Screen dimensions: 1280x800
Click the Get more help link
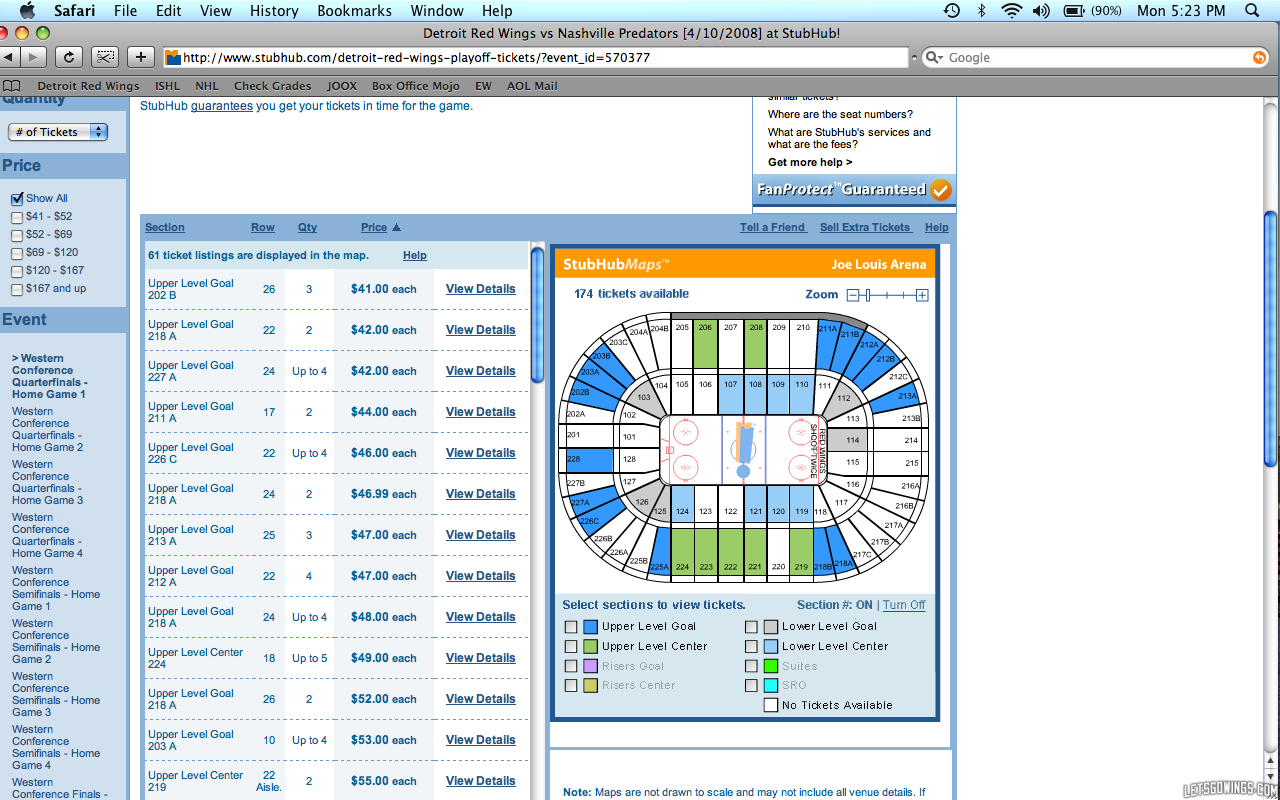(x=810, y=162)
